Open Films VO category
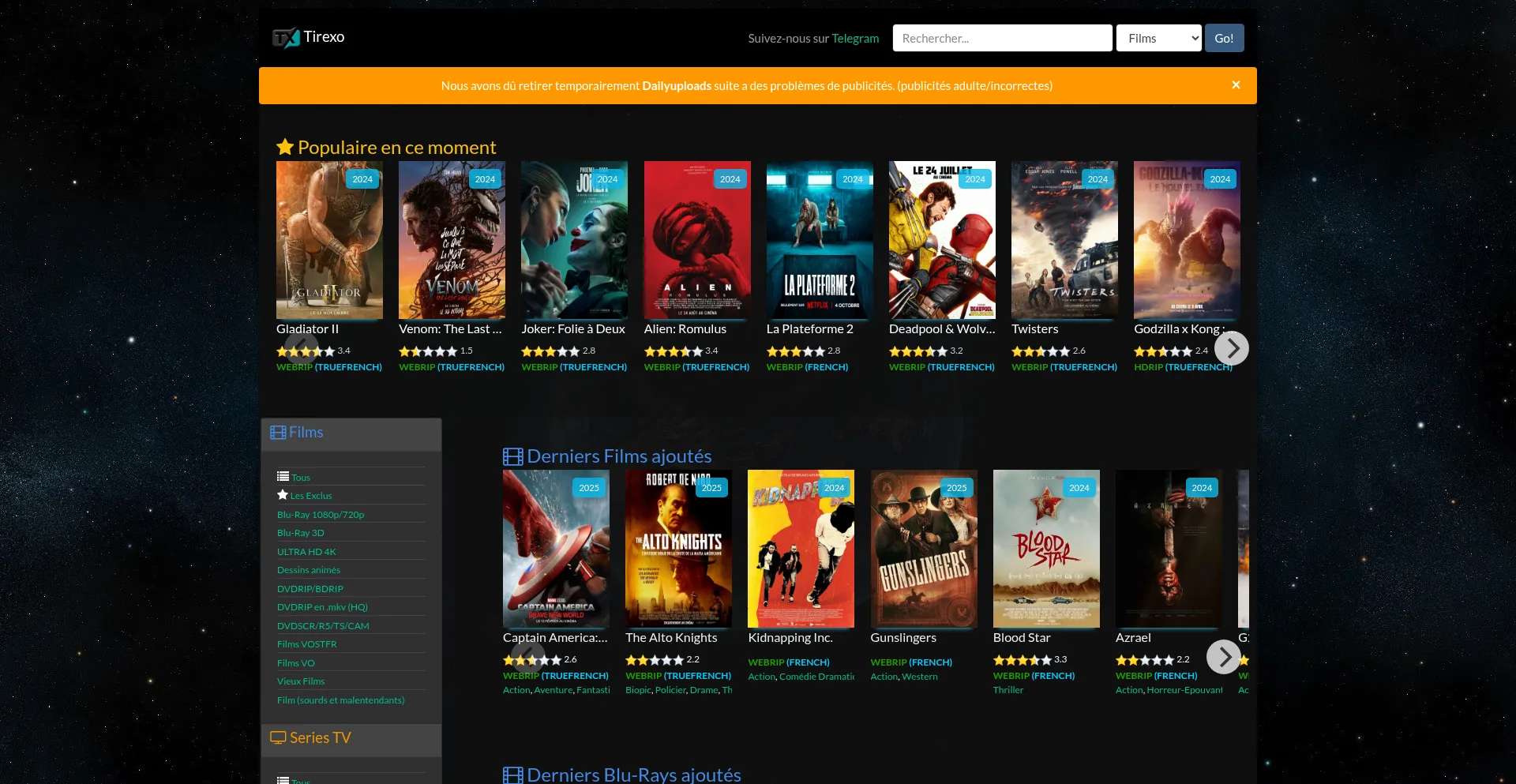 click(x=296, y=663)
